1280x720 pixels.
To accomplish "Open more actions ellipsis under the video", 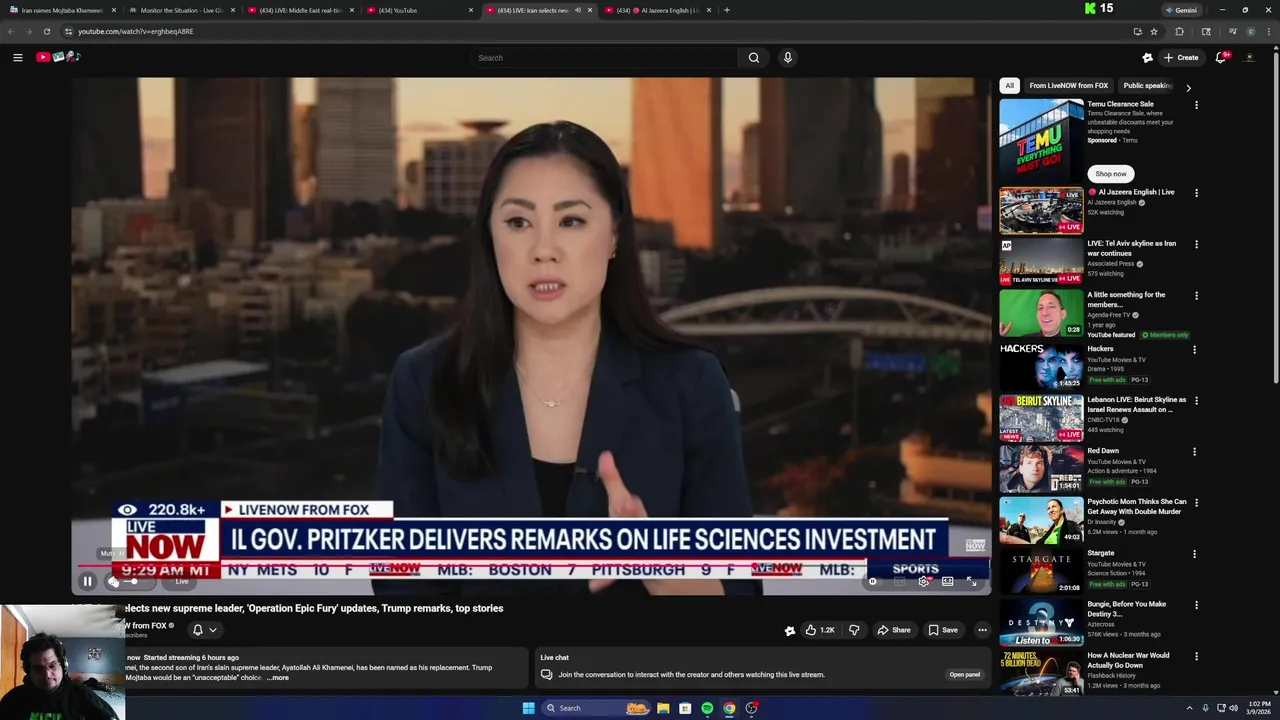I will click(x=982, y=630).
